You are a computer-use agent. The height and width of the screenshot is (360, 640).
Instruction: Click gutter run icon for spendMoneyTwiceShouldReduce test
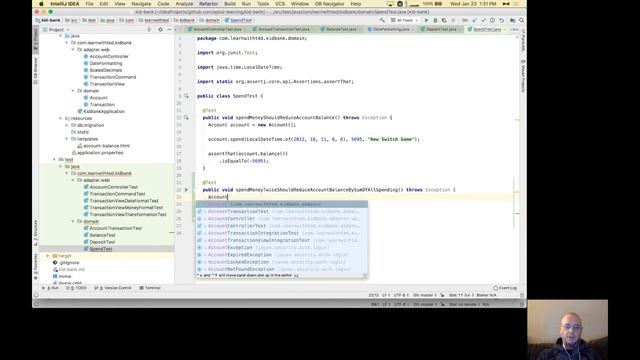[186, 190]
